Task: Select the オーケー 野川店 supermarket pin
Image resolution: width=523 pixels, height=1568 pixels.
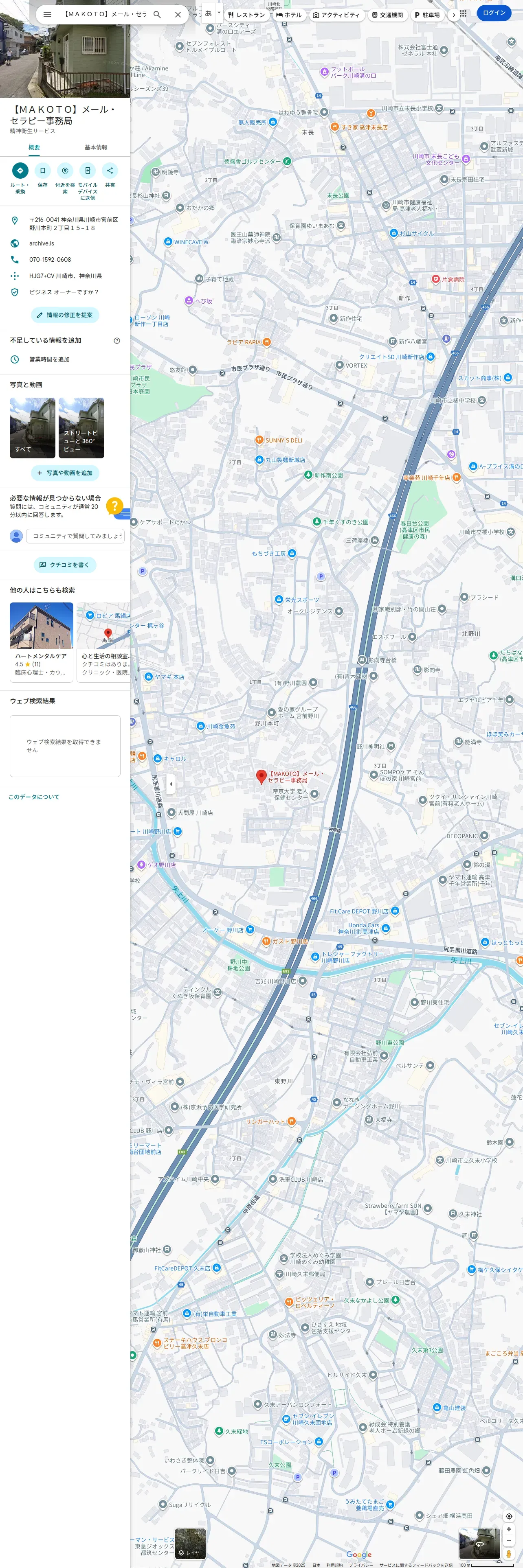Action: pyautogui.click(x=250, y=929)
